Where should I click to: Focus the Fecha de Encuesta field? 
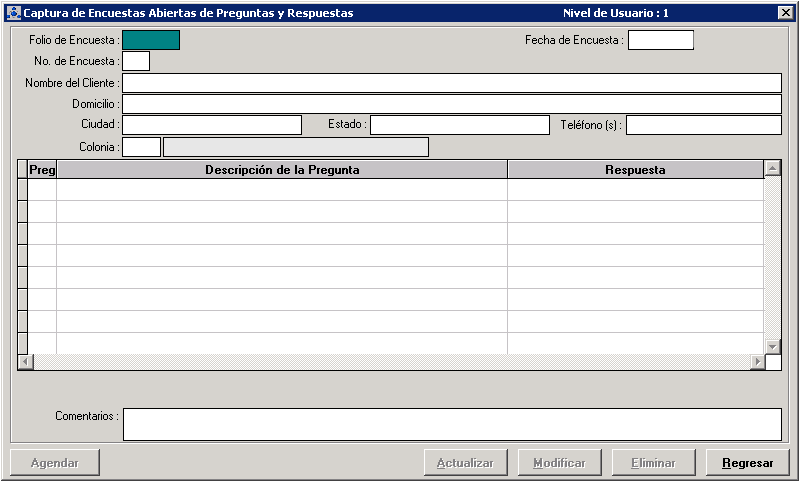click(660, 40)
